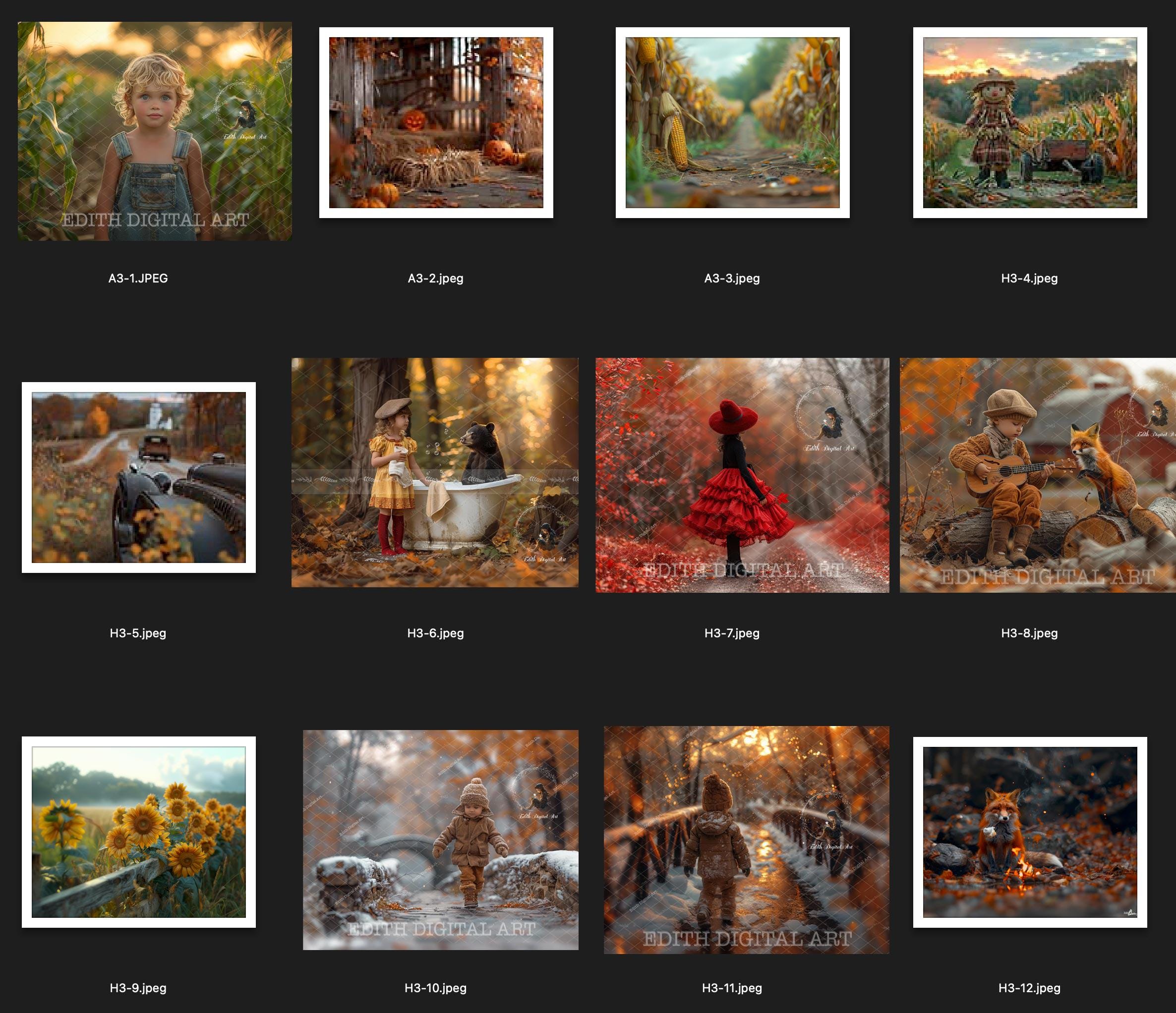Click the file name H3-10.jpeg

[435, 987]
